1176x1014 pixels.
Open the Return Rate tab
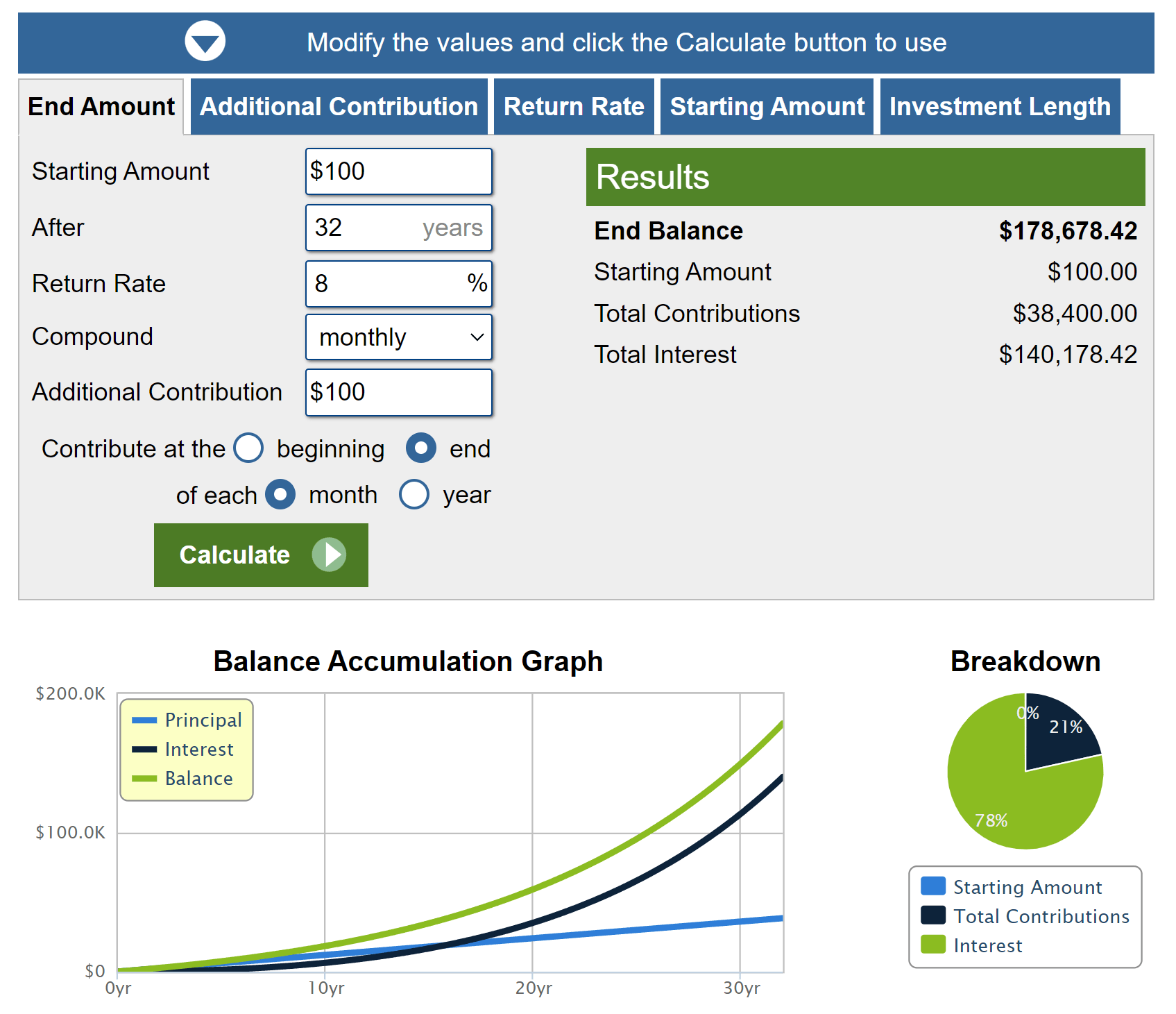coord(574,107)
